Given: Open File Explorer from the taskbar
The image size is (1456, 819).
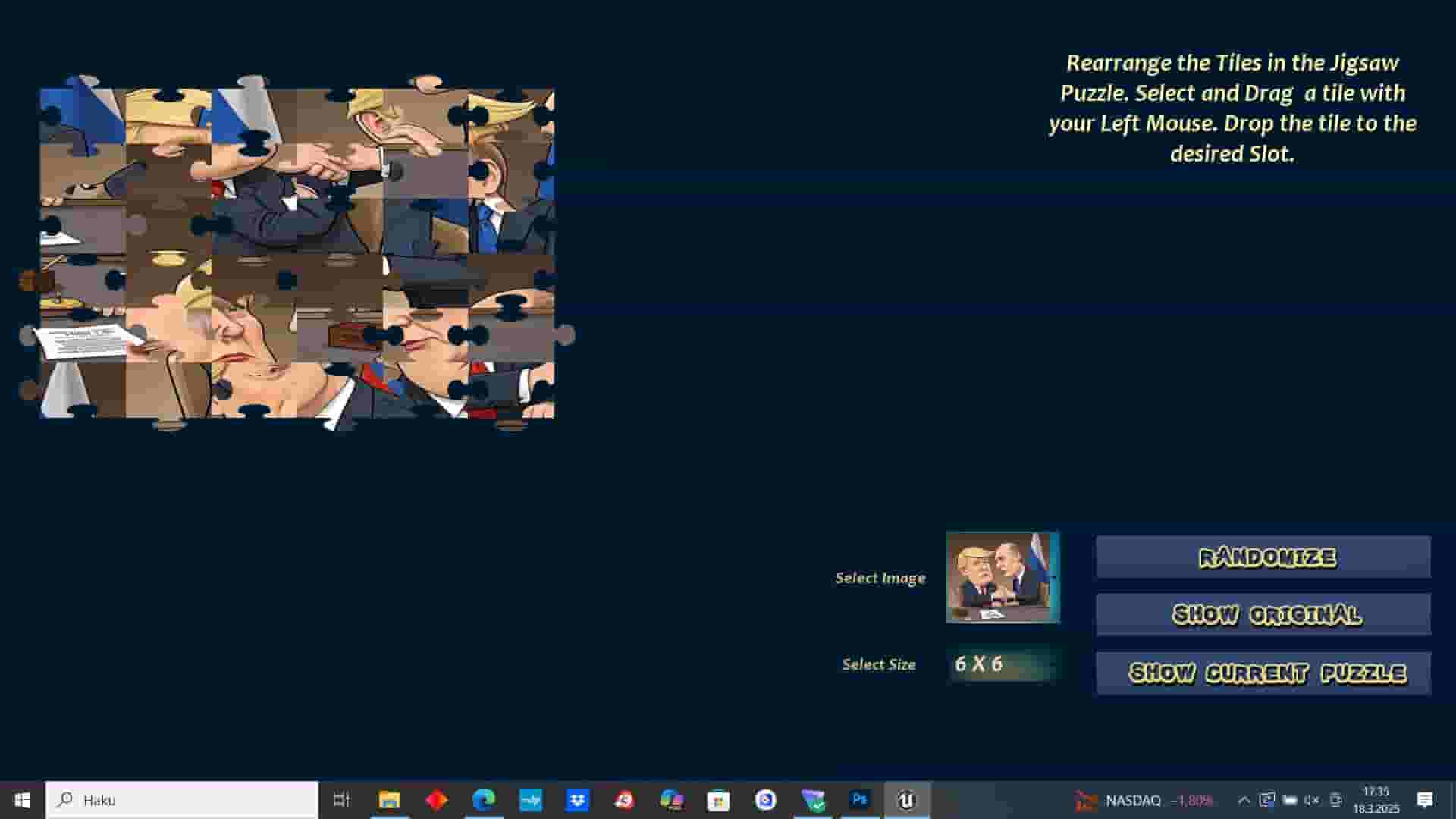Looking at the screenshot, I should pyautogui.click(x=390, y=800).
